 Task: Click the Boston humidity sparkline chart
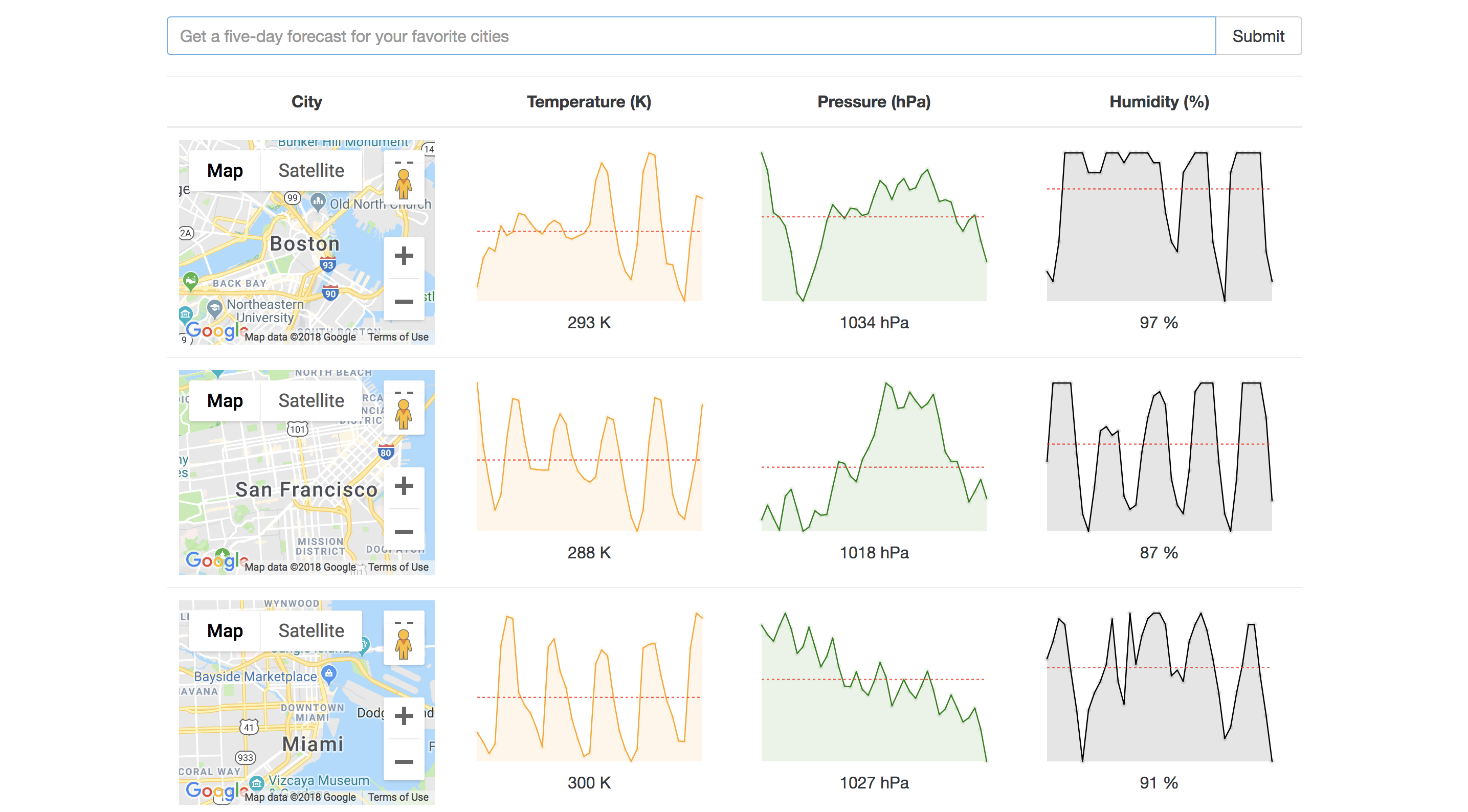(x=1159, y=226)
